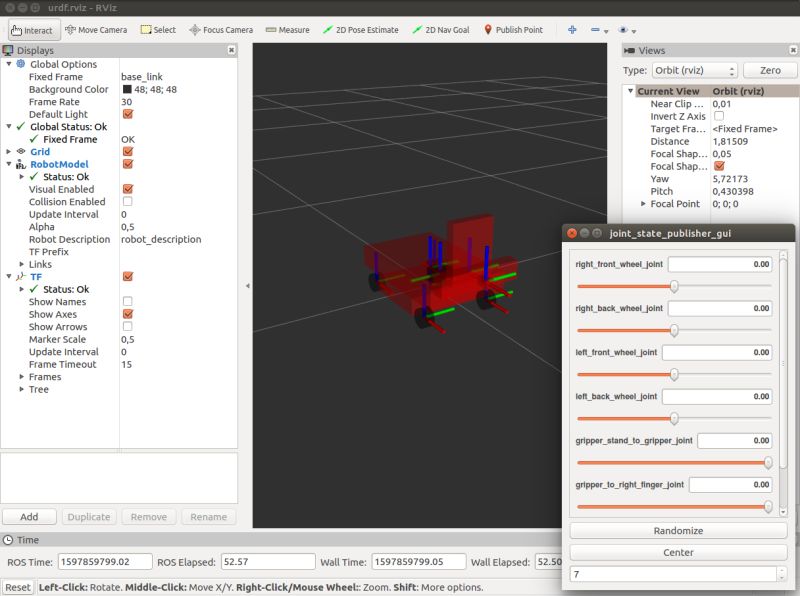Collapse the Global Options section
This screenshot has width=800, height=596.
8,63
